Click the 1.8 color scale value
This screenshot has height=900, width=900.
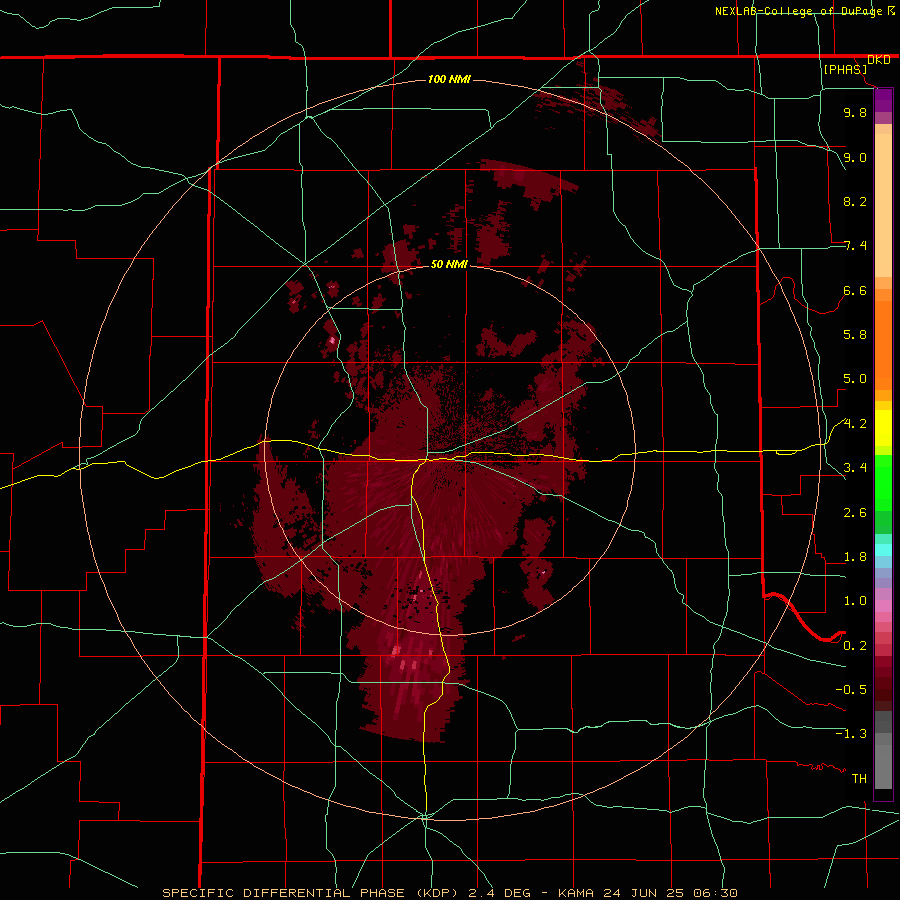click(855, 557)
